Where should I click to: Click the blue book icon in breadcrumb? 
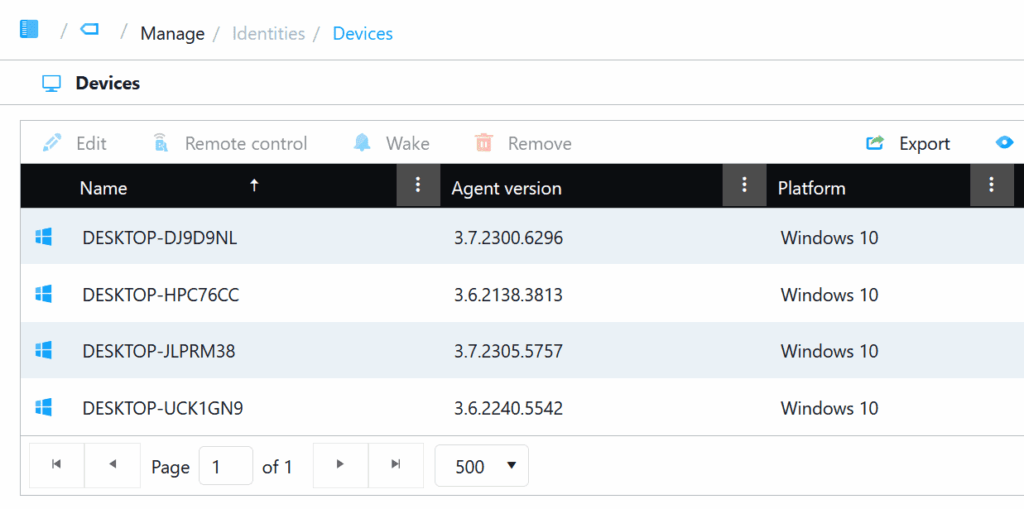point(29,29)
